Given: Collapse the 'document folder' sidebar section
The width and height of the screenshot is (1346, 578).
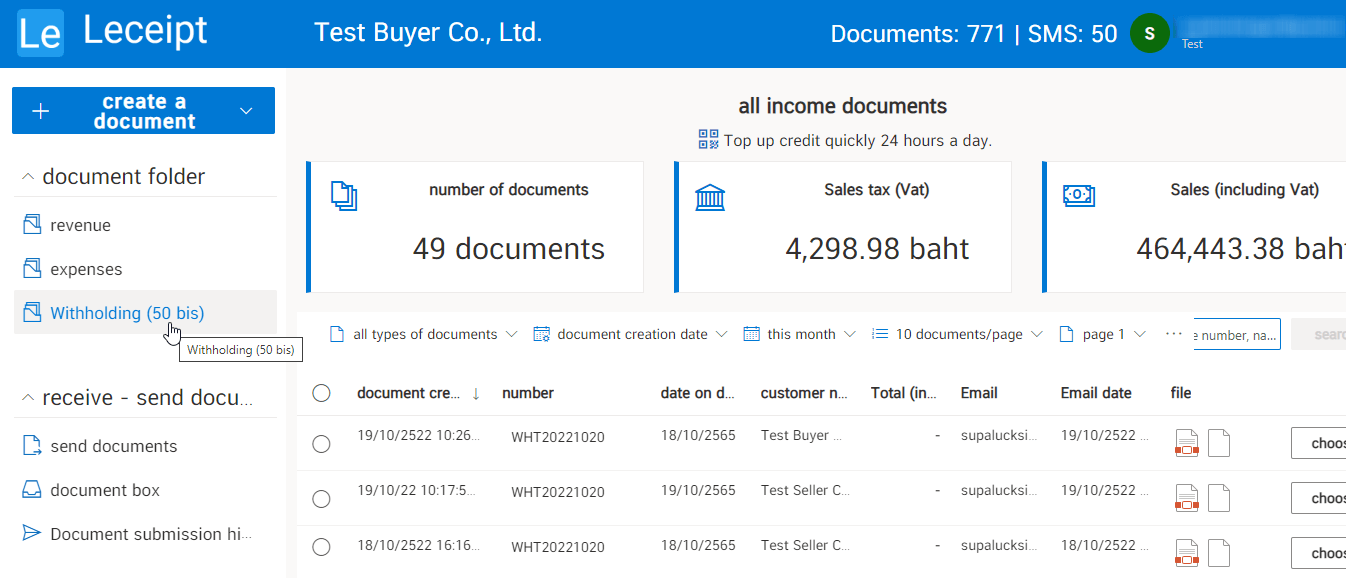Looking at the screenshot, I should tap(29, 175).
